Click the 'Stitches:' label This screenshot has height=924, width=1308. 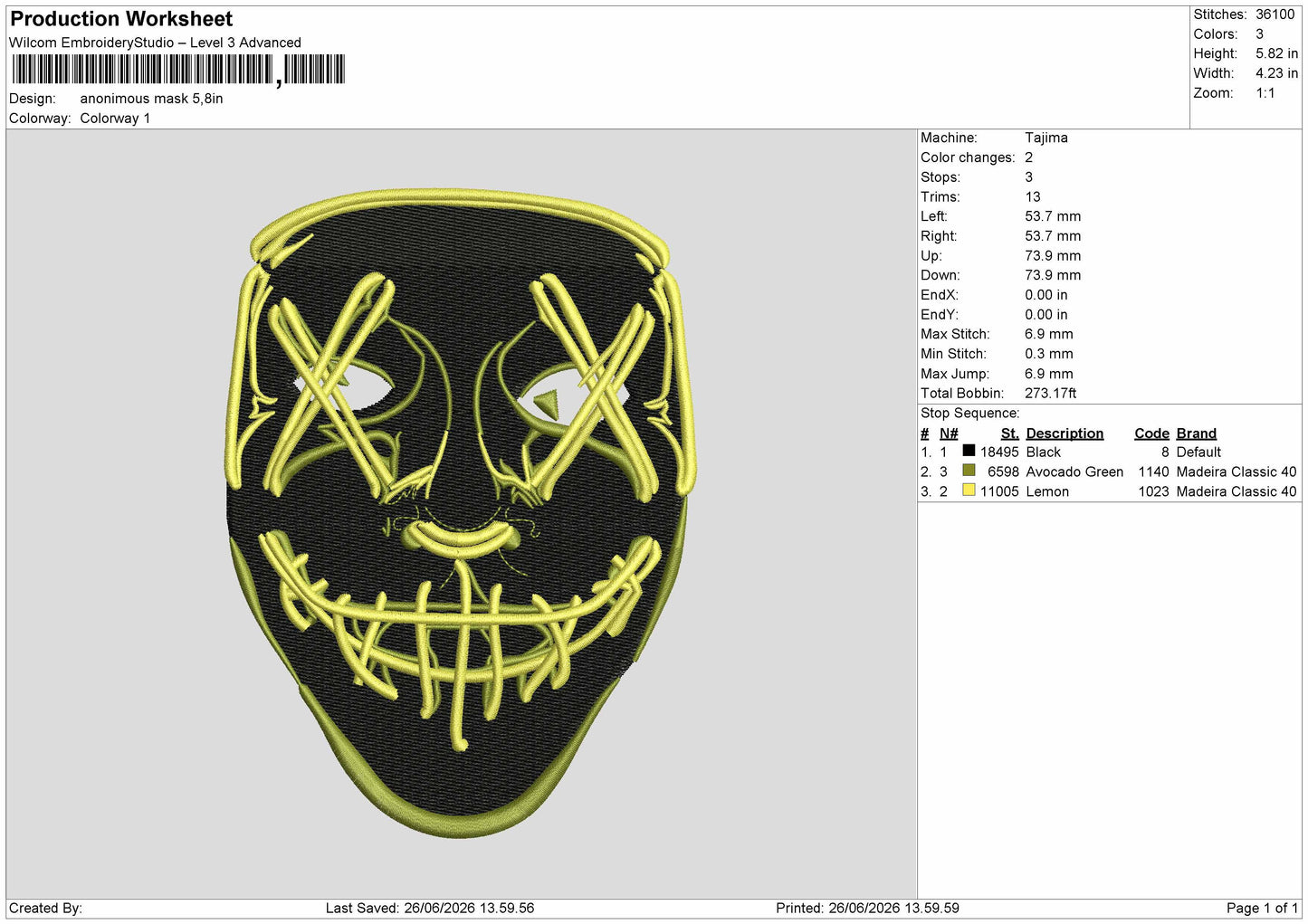[x=1219, y=14]
